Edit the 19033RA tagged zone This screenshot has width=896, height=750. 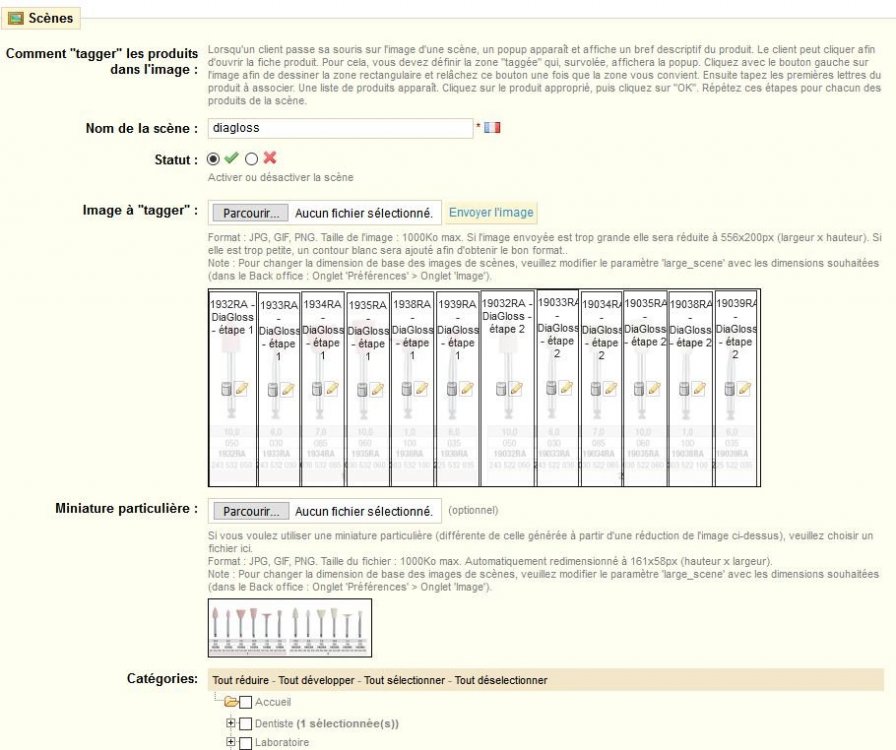tap(566, 388)
